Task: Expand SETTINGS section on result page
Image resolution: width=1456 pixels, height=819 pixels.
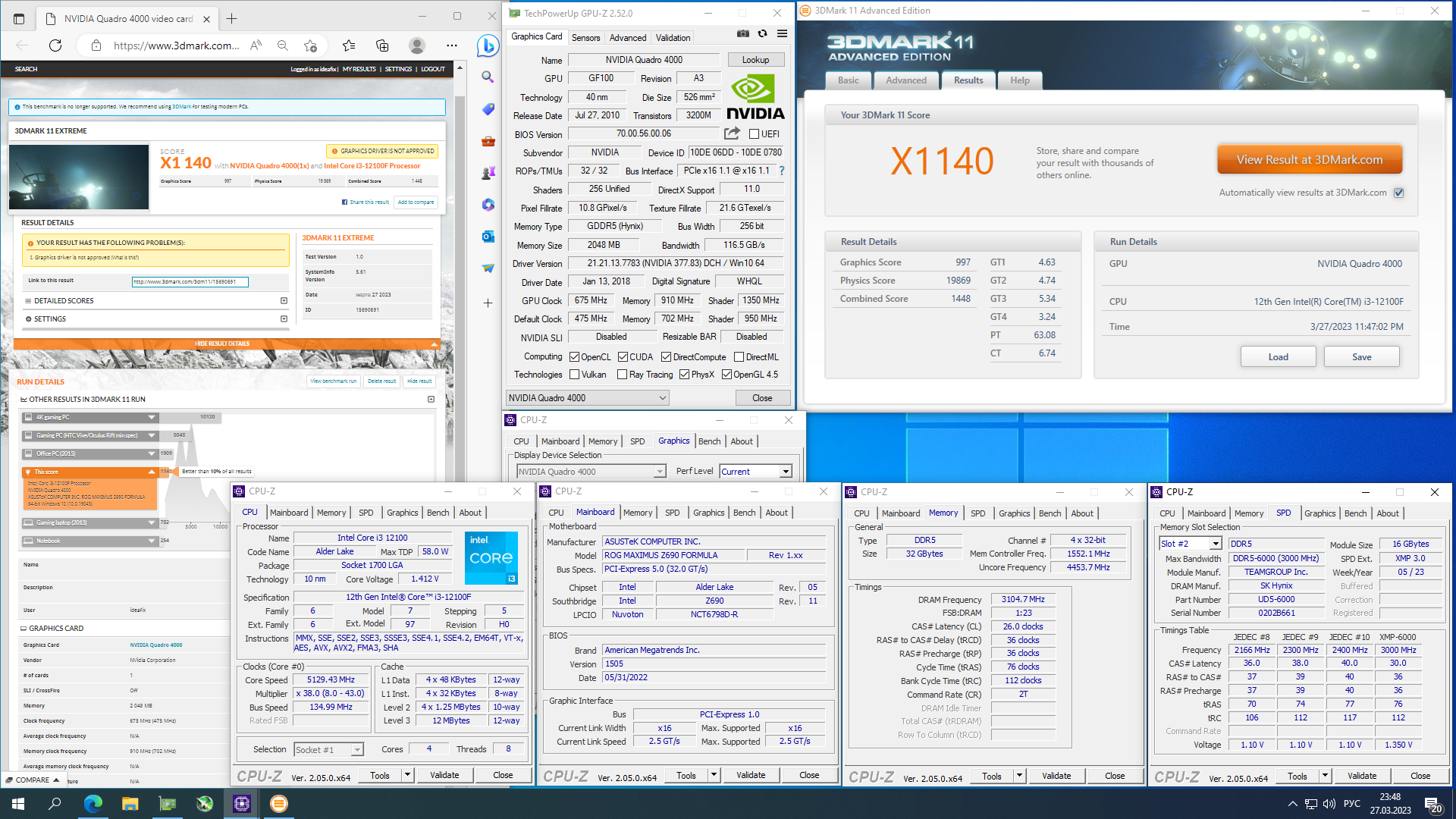Action: pos(158,319)
